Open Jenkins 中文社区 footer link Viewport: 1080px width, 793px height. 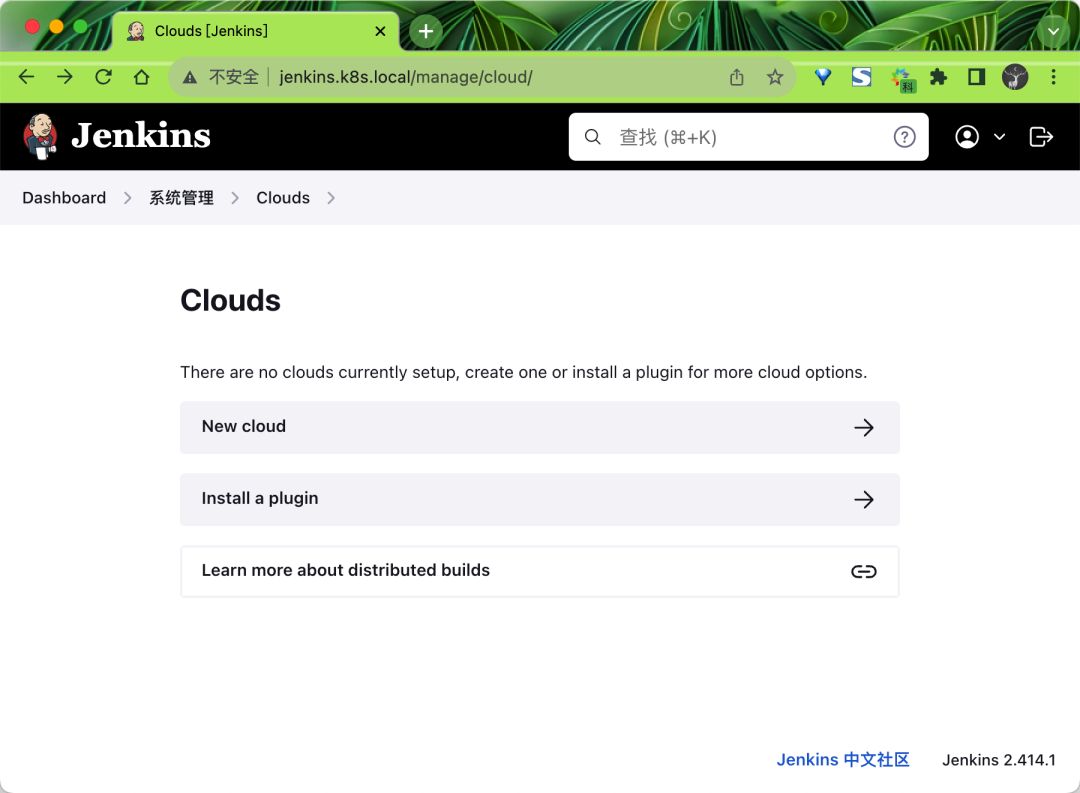coord(843,759)
